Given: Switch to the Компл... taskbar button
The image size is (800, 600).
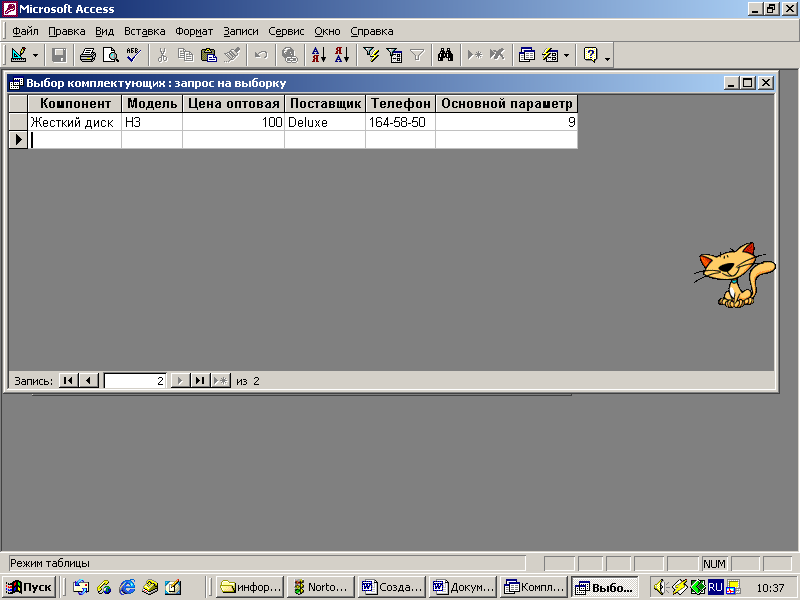Looking at the screenshot, I should click(534, 587).
